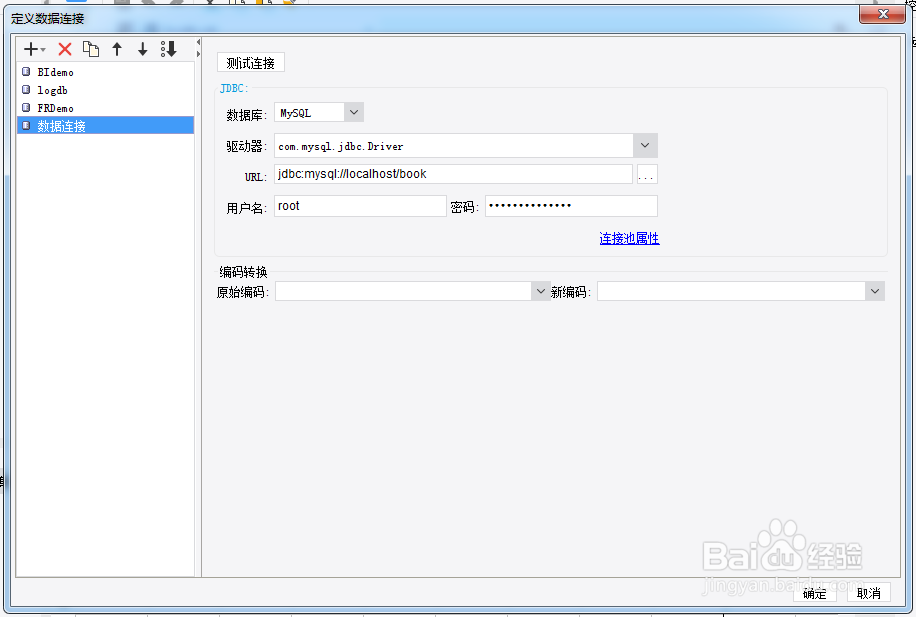Confirm with the 确定 button
The height and width of the screenshot is (617, 916).
814,593
